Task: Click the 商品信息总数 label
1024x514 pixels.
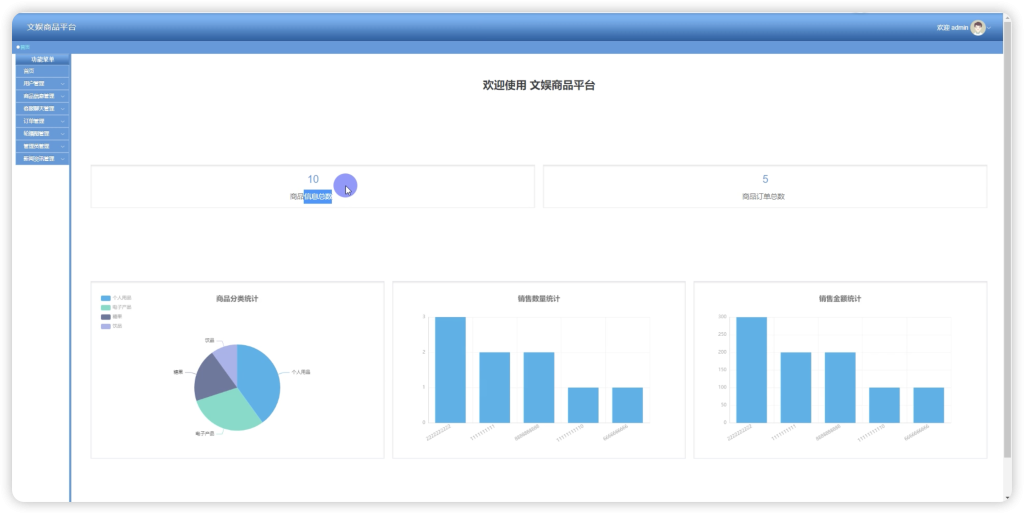Action: point(311,196)
